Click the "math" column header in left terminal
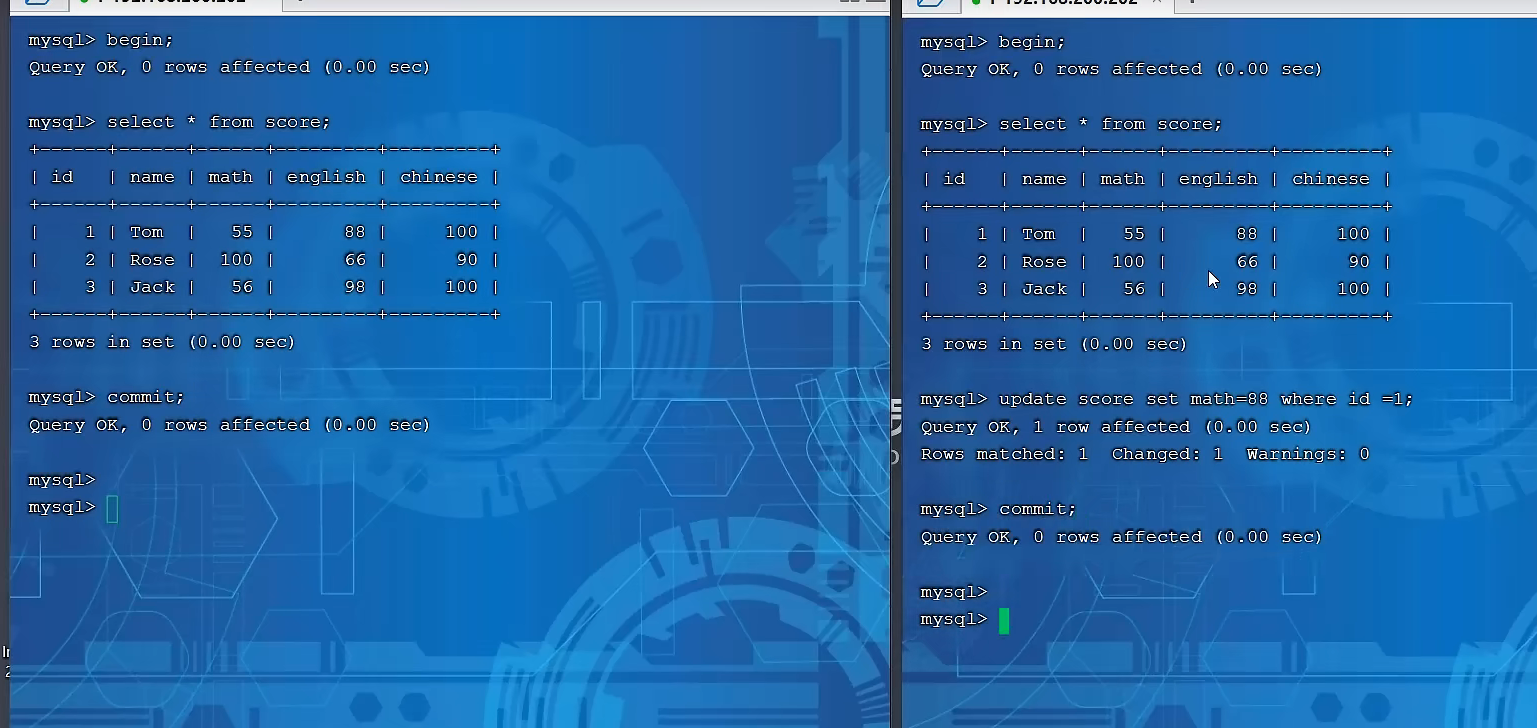 230,177
